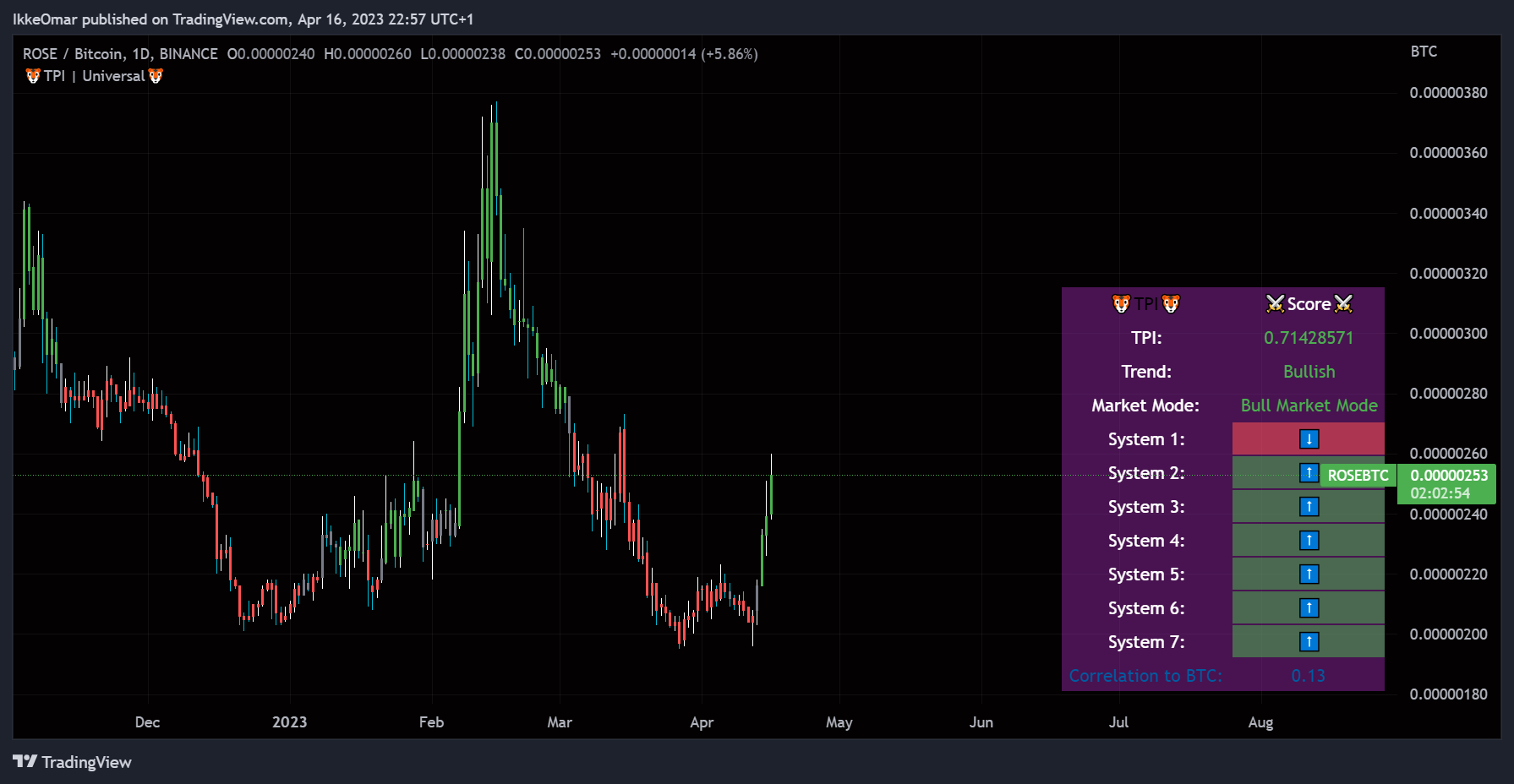Click the 0.00000280 price axis label
Screen dimensions: 1514x784
coord(1448,394)
